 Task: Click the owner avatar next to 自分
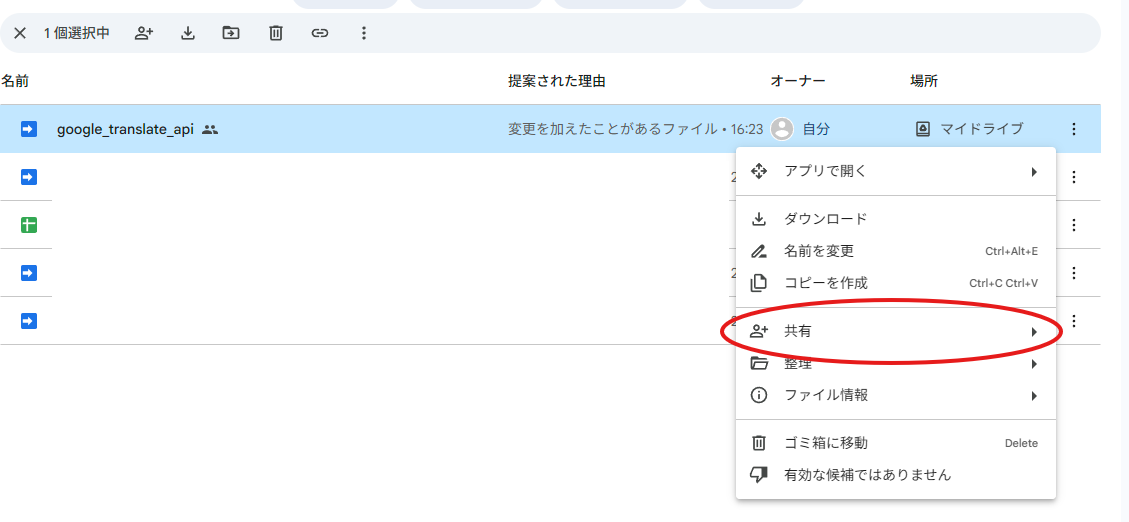point(782,130)
